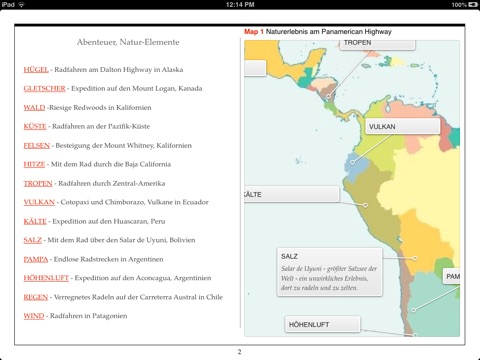The width and height of the screenshot is (480, 360).
Task: Click 'Expedition auf den Mount Logan, Kanada' text
Action: (137, 88)
